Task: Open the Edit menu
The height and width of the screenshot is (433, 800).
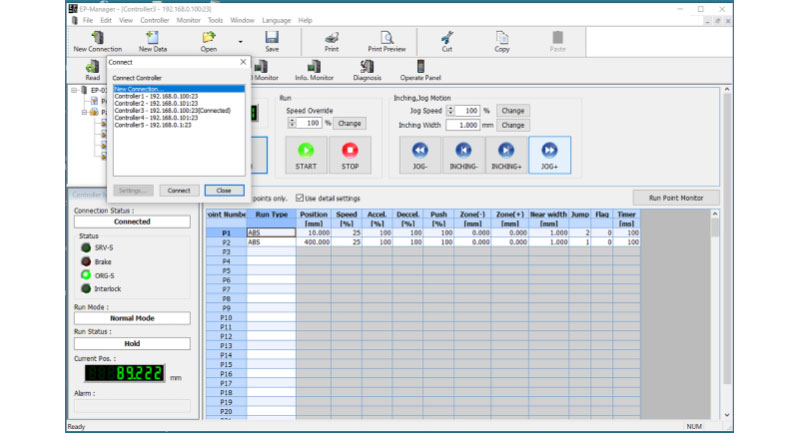Action: 106,20
